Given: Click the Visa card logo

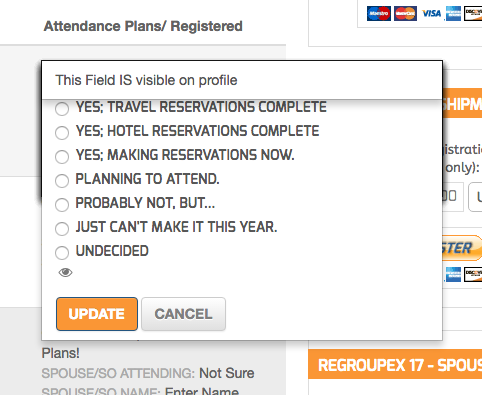Looking at the screenshot, I should [x=431, y=13].
